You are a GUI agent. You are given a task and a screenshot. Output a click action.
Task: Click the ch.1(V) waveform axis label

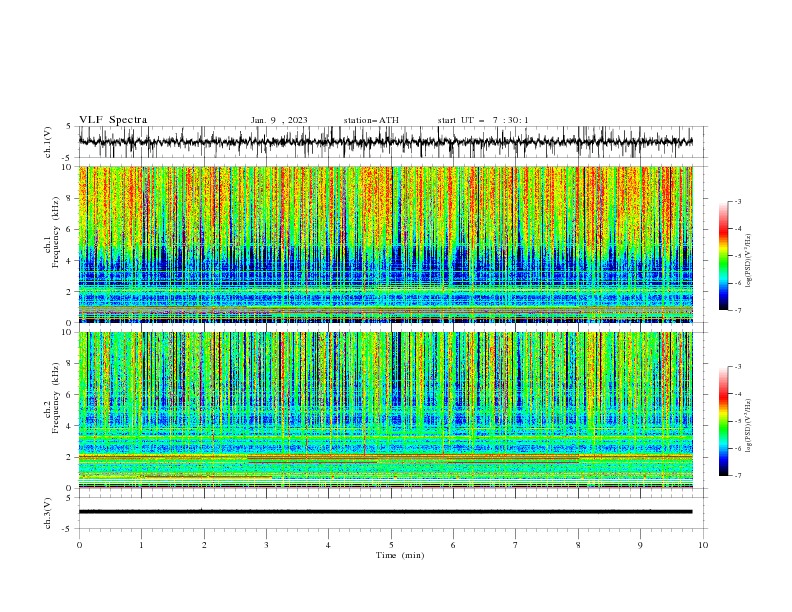coord(47,142)
